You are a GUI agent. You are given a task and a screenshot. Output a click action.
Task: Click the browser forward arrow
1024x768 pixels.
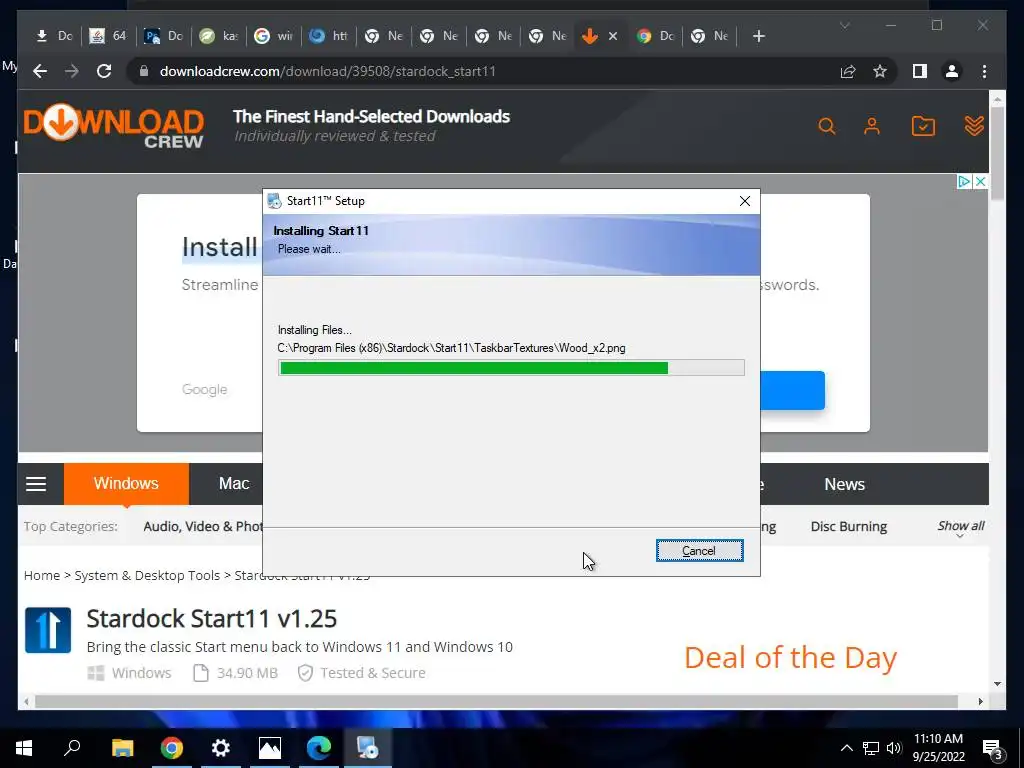[72, 71]
